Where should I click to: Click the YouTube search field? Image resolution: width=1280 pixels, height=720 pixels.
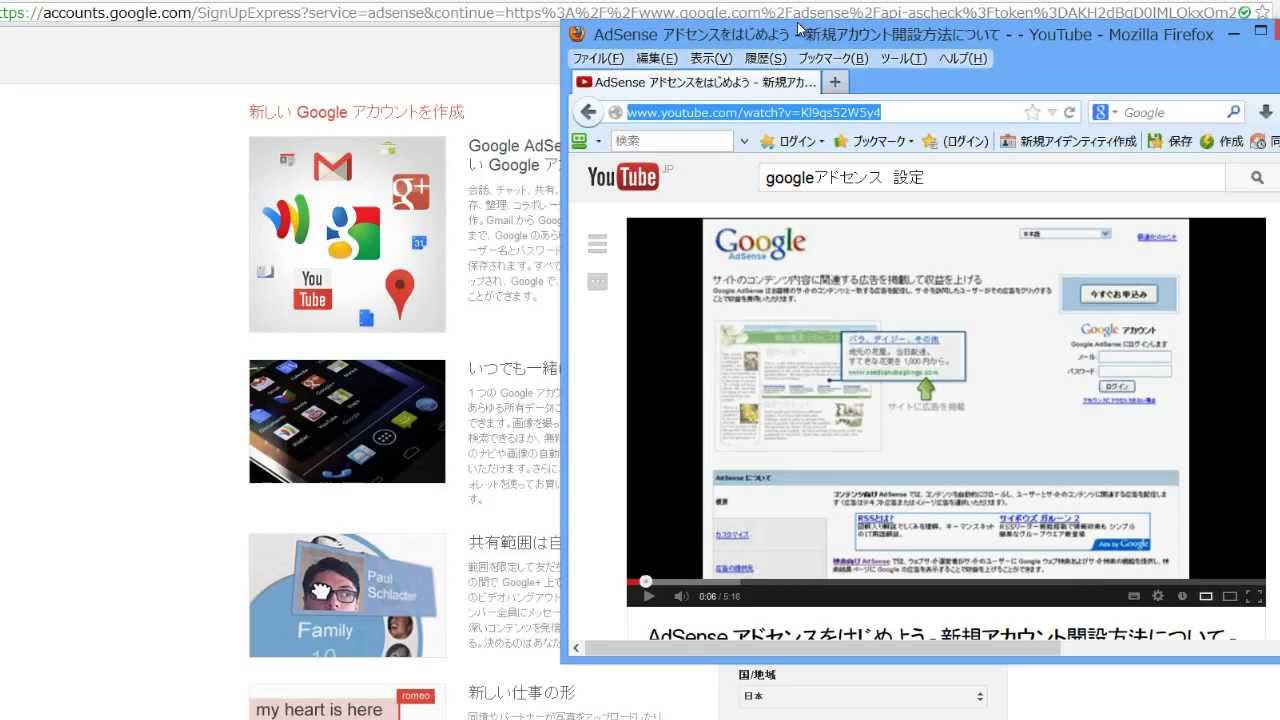point(992,178)
